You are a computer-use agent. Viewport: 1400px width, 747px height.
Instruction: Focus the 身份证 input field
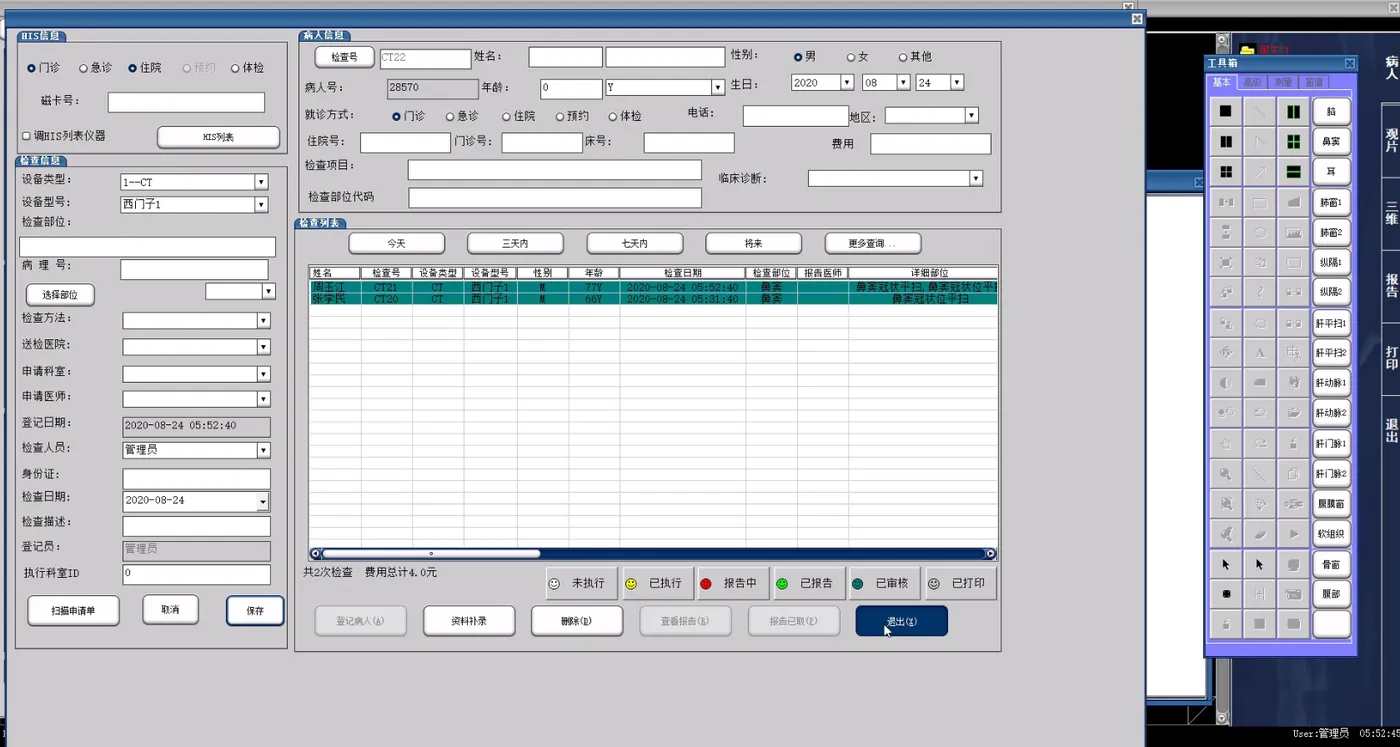coord(196,478)
